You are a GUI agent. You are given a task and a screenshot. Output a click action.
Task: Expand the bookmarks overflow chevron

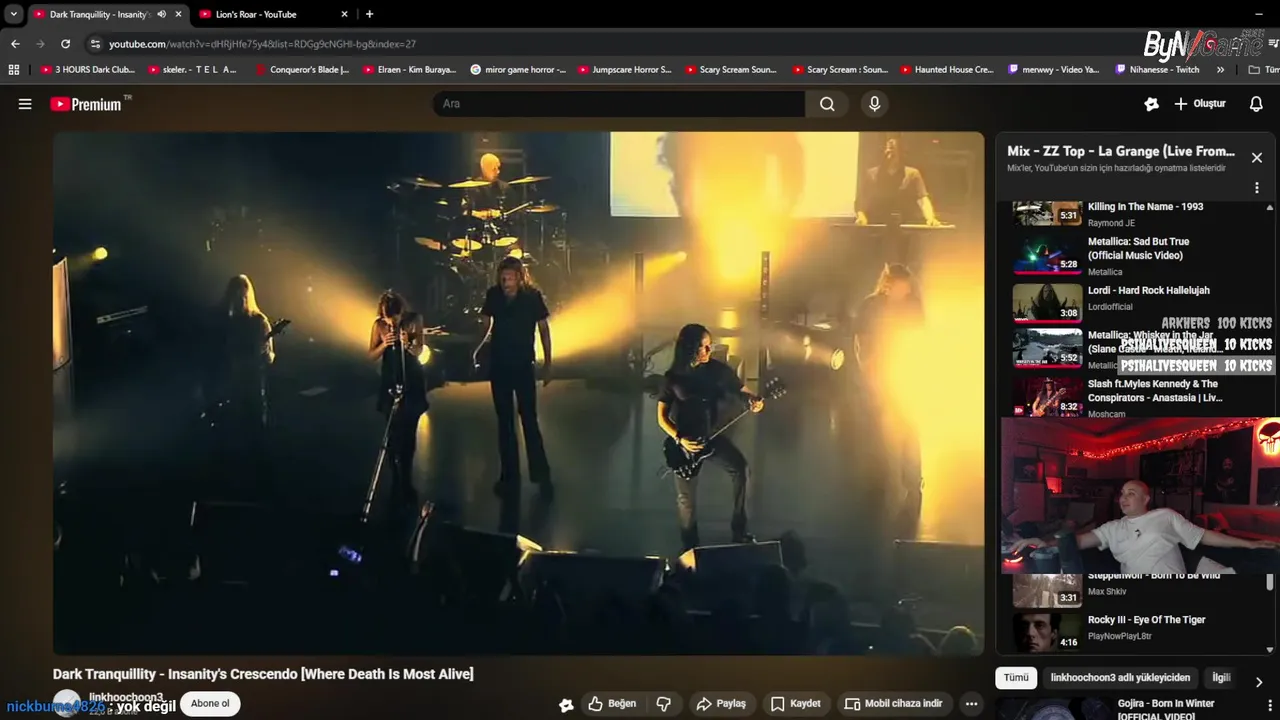(1220, 70)
